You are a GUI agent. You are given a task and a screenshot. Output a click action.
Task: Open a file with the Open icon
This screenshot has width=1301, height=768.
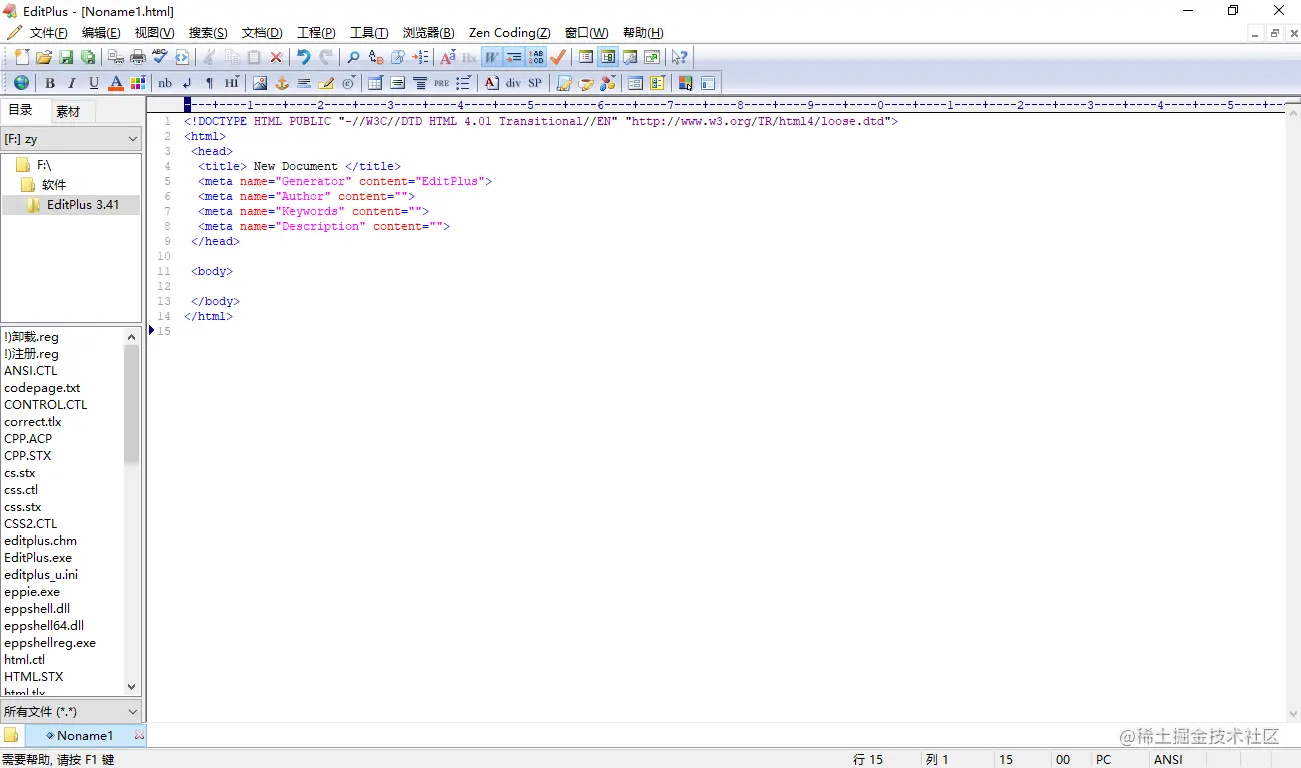[45, 57]
